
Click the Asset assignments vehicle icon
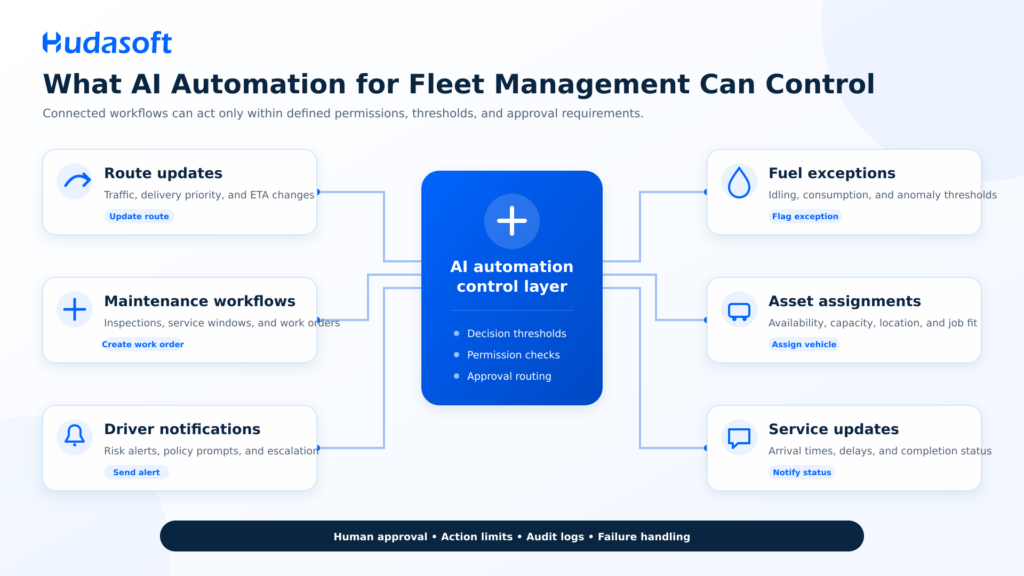pyautogui.click(x=739, y=310)
